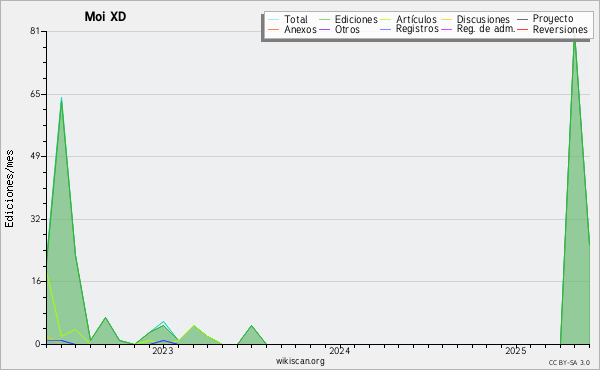
Task: Select the 'Discusiones' legend entry
Action: (x=483, y=19)
